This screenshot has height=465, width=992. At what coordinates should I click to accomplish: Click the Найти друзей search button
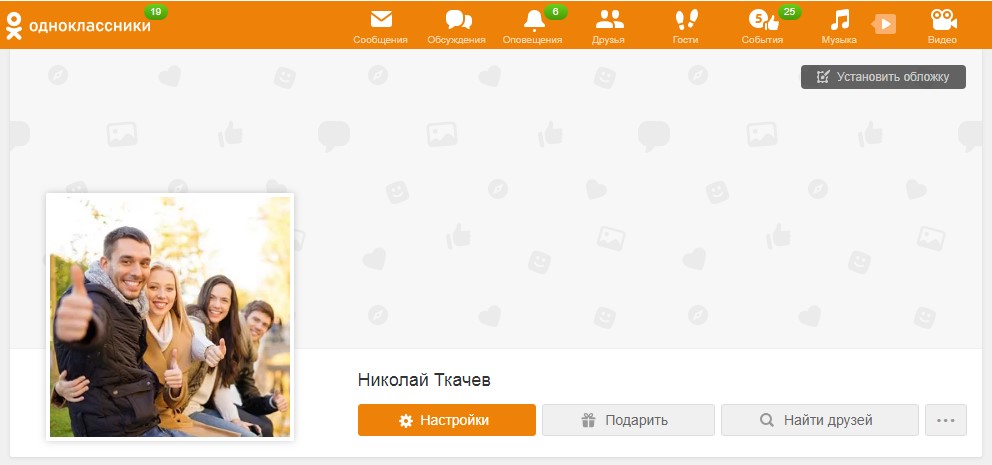click(820, 420)
